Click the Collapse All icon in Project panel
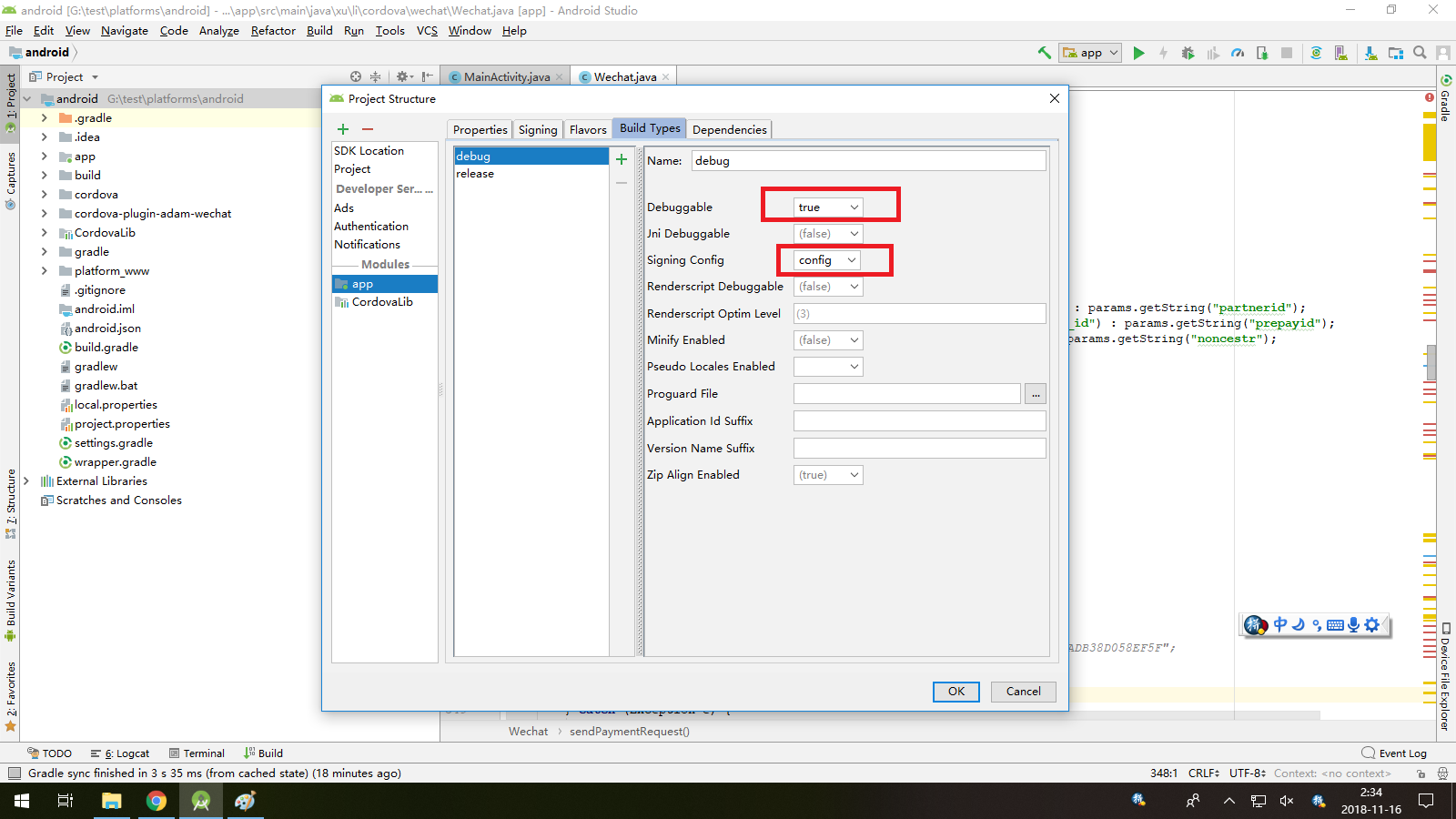This screenshot has width=1456, height=819. 375,77
